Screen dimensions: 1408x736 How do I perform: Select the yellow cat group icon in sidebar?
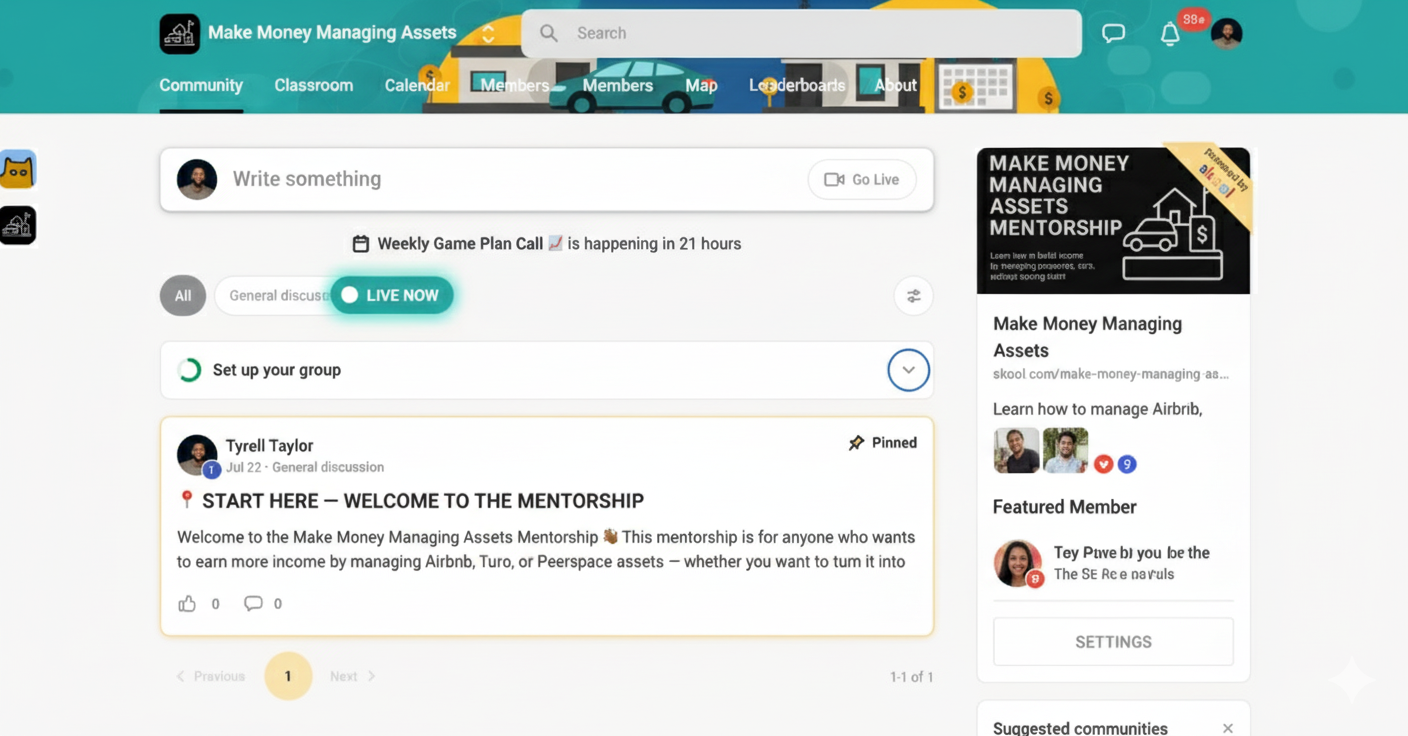pos(18,170)
